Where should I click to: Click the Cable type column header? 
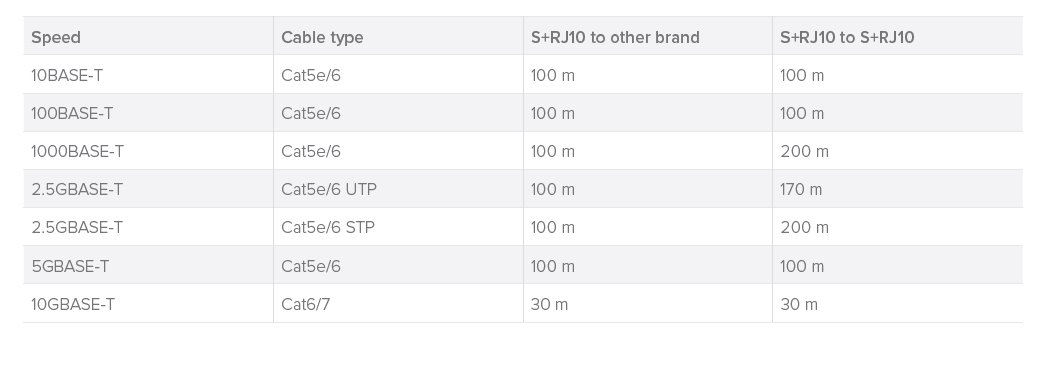tap(322, 37)
